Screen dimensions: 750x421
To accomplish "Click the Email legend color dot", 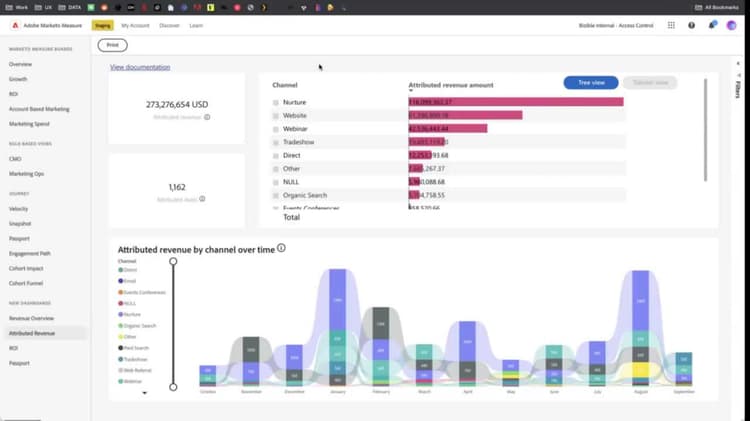I will point(121,281).
